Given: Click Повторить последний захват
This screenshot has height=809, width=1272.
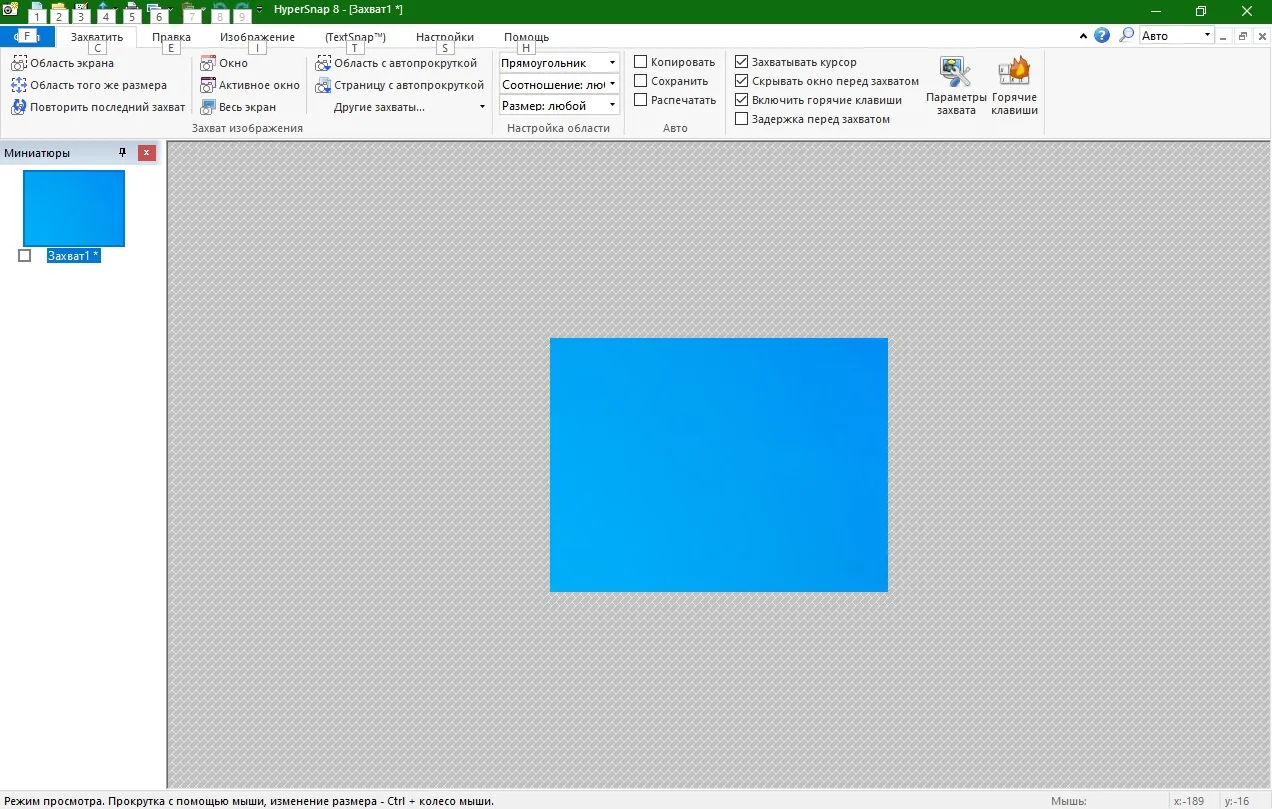Looking at the screenshot, I should pyautogui.click(x=98, y=107).
